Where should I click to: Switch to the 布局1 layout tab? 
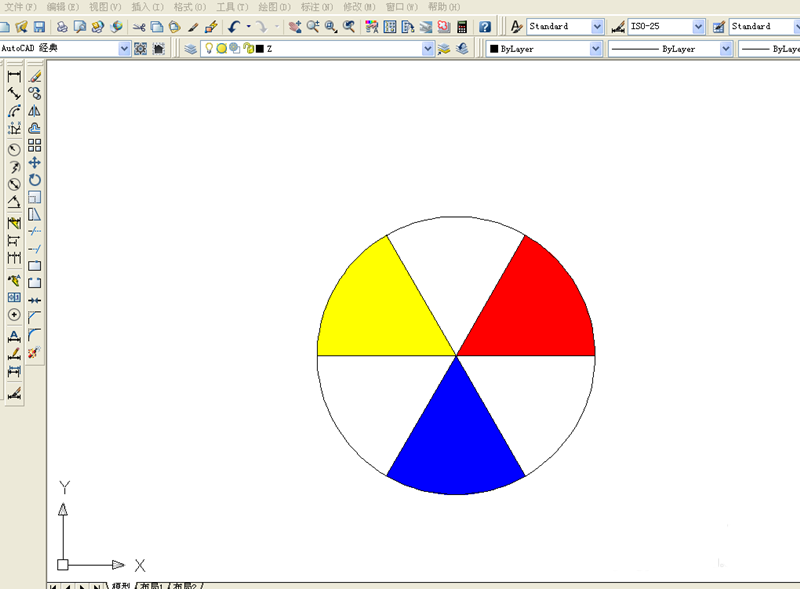pyautogui.click(x=151, y=585)
